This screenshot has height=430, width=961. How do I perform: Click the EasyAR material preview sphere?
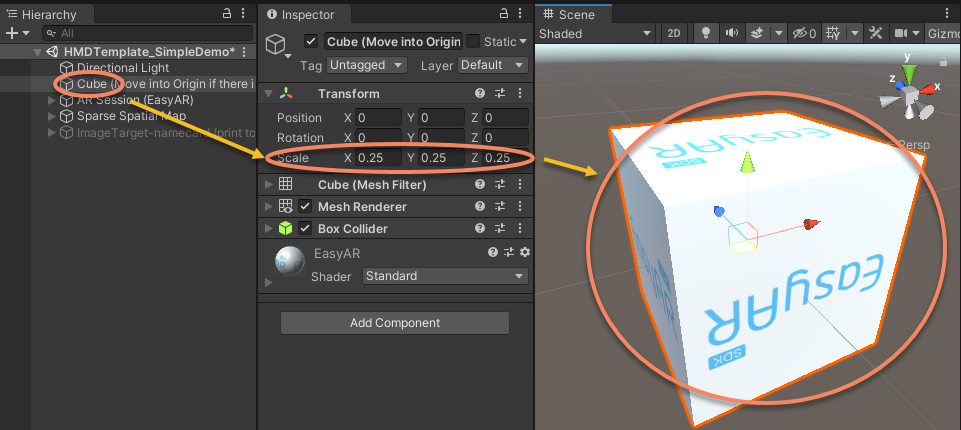[x=290, y=261]
